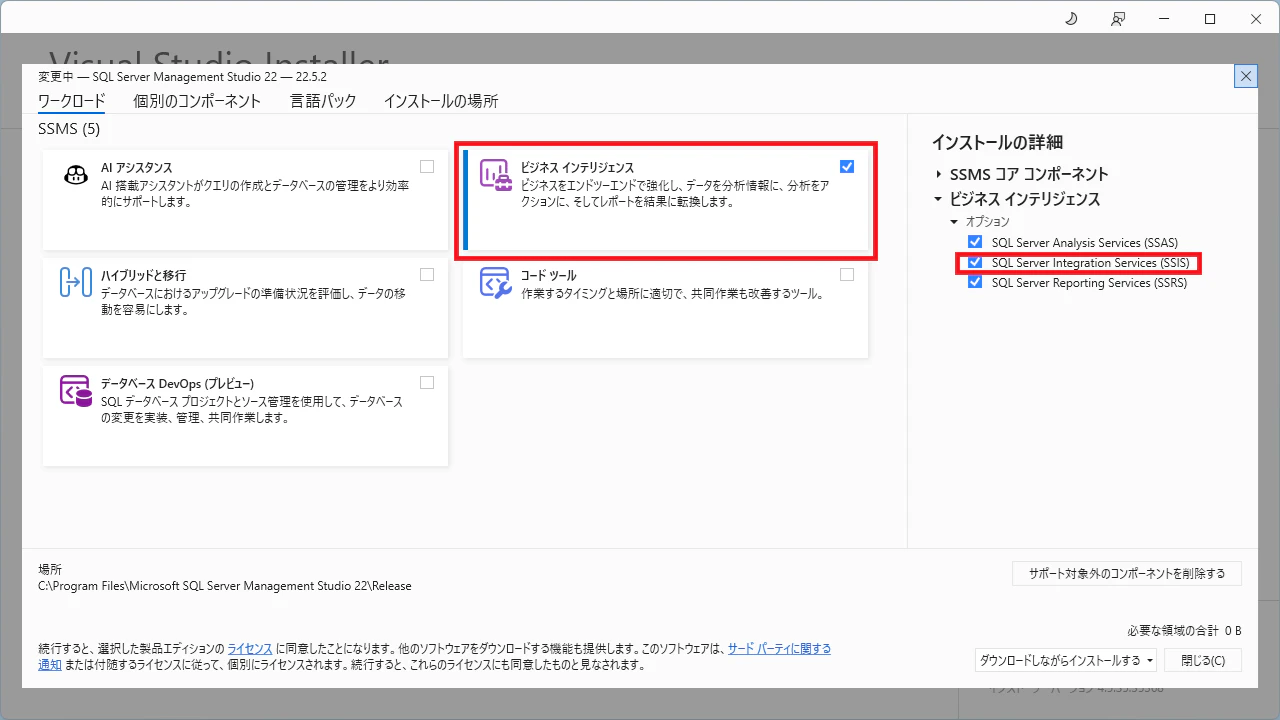Click the dialog title 変更中 — SQL Server Management Studio
Screen dimensions: 1280x720
(182, 77)
